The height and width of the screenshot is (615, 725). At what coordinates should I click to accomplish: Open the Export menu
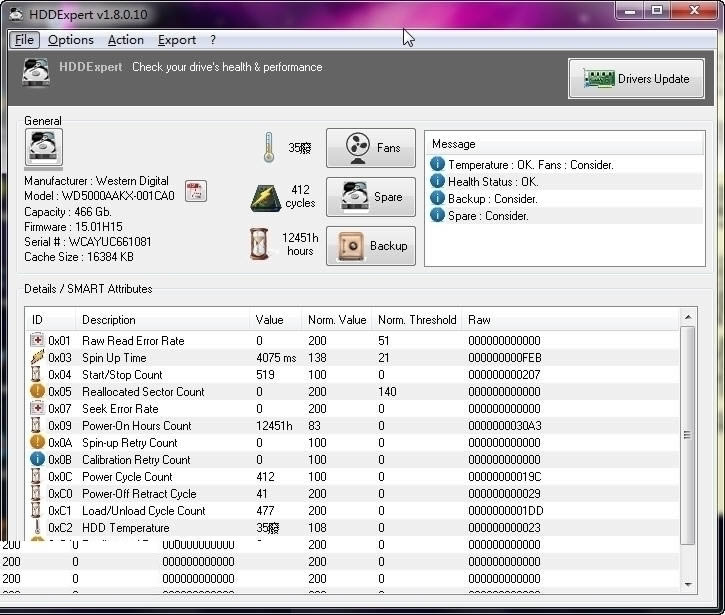point(177,40)
